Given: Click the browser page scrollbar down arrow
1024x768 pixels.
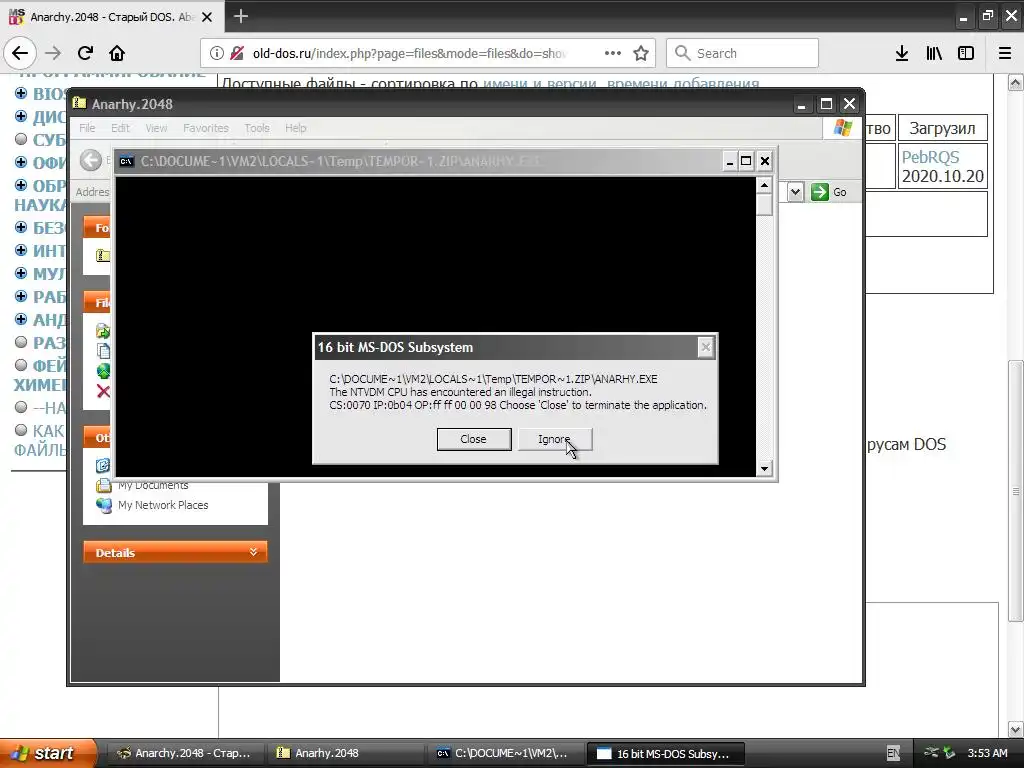Looking at the screenshot, I should click(x=1016, y=729).
